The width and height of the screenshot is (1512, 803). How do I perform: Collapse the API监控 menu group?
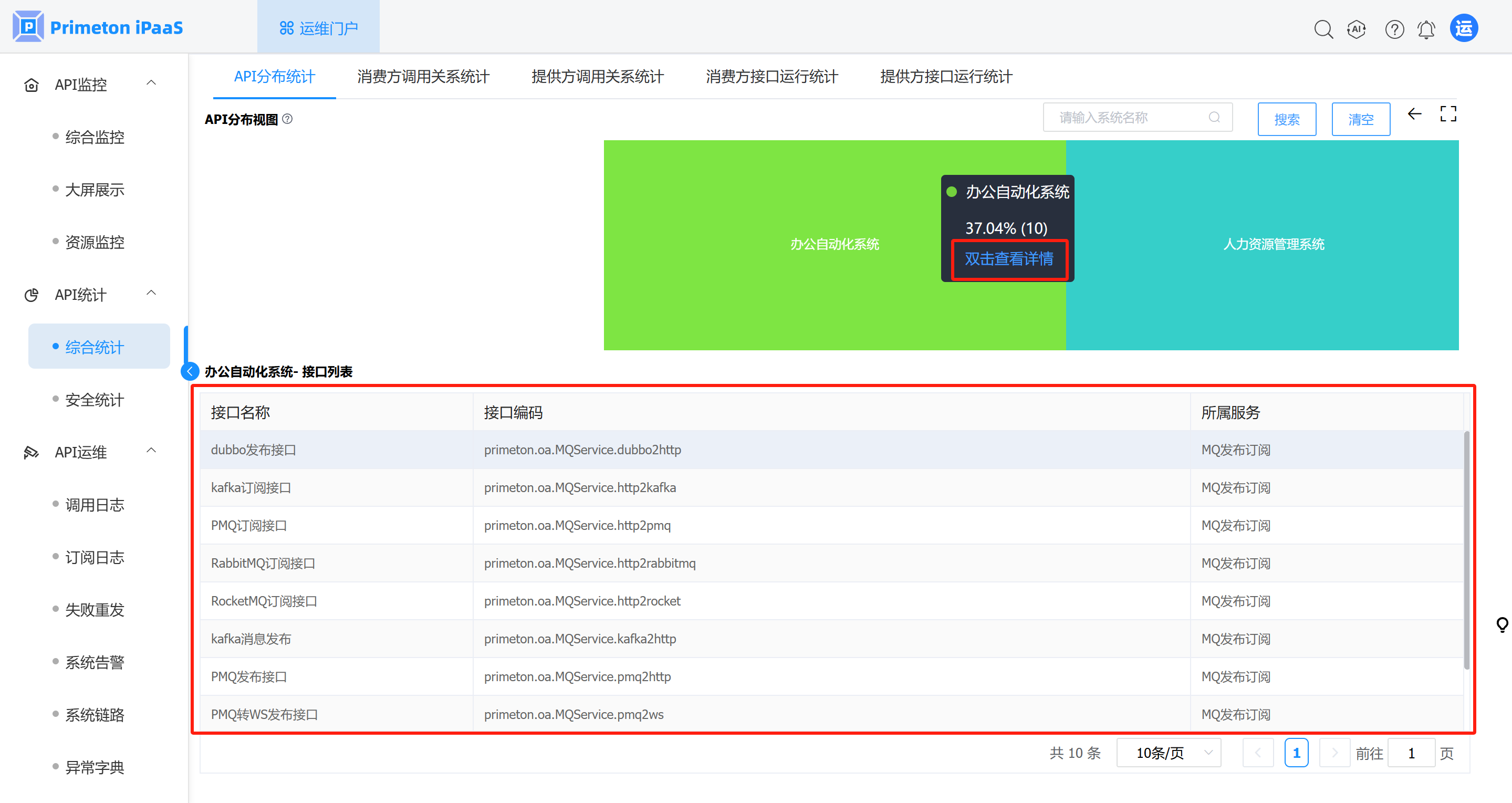(x=151, y=84)
